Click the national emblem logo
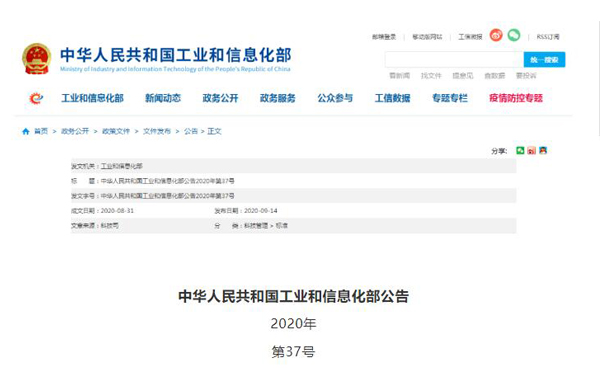The width and height of the screenshot is (600, 387). pos(36,59)
